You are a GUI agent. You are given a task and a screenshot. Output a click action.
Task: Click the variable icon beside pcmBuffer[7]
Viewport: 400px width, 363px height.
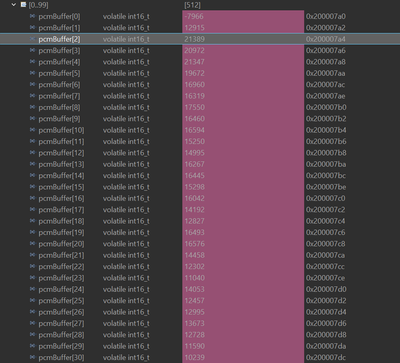coord(32,96)
